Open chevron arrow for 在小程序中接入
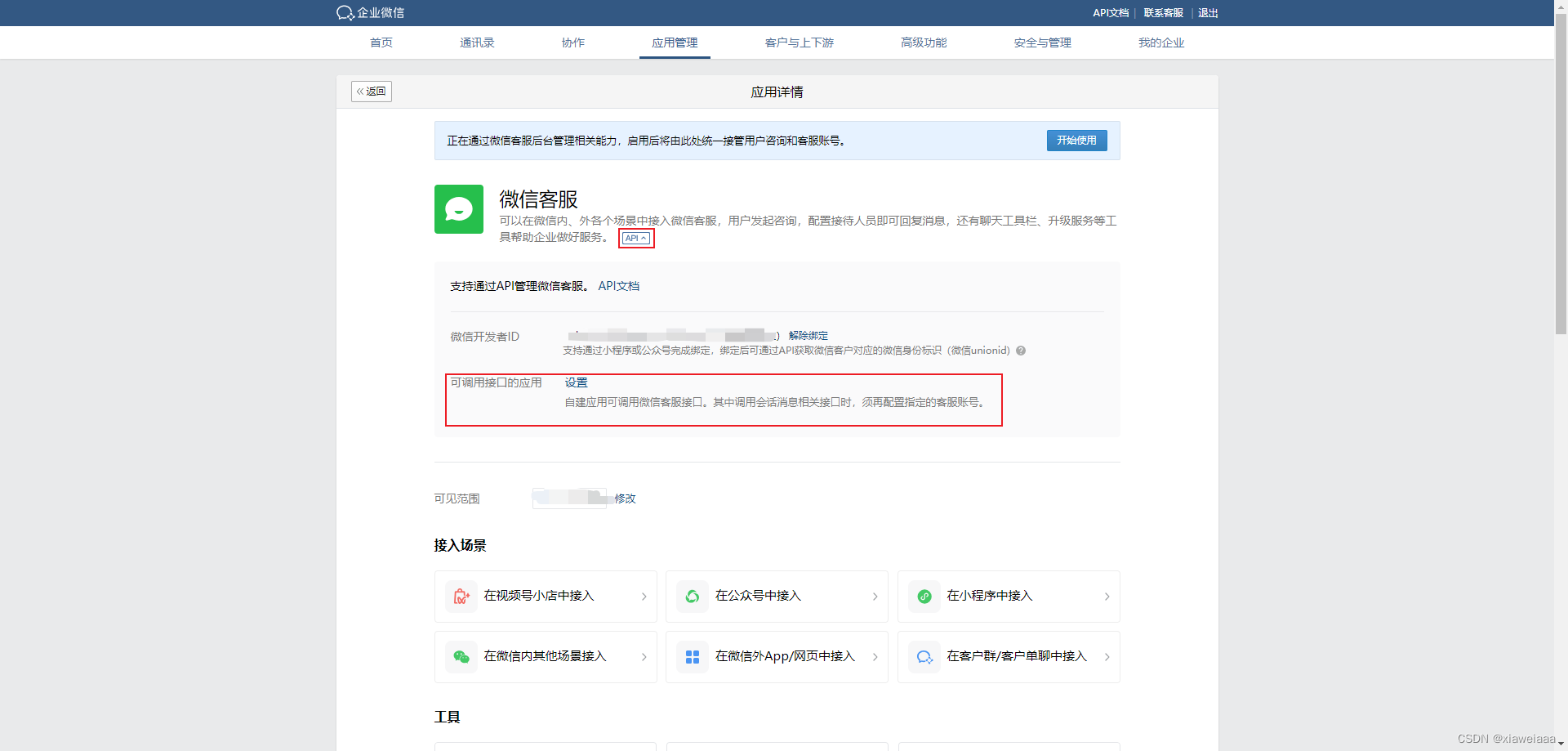This screenshot has width=1568, height=751. pyautogui.click(x=1107, y=597)
